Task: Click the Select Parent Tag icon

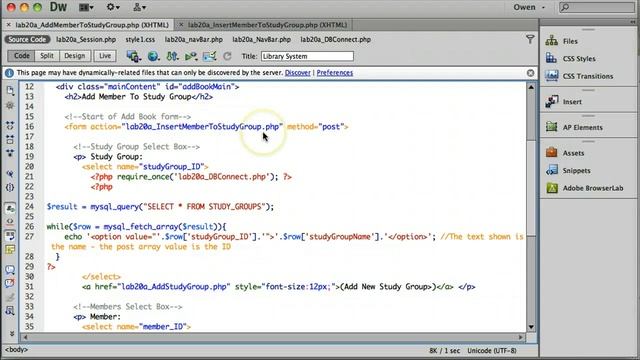Action: 10,173
